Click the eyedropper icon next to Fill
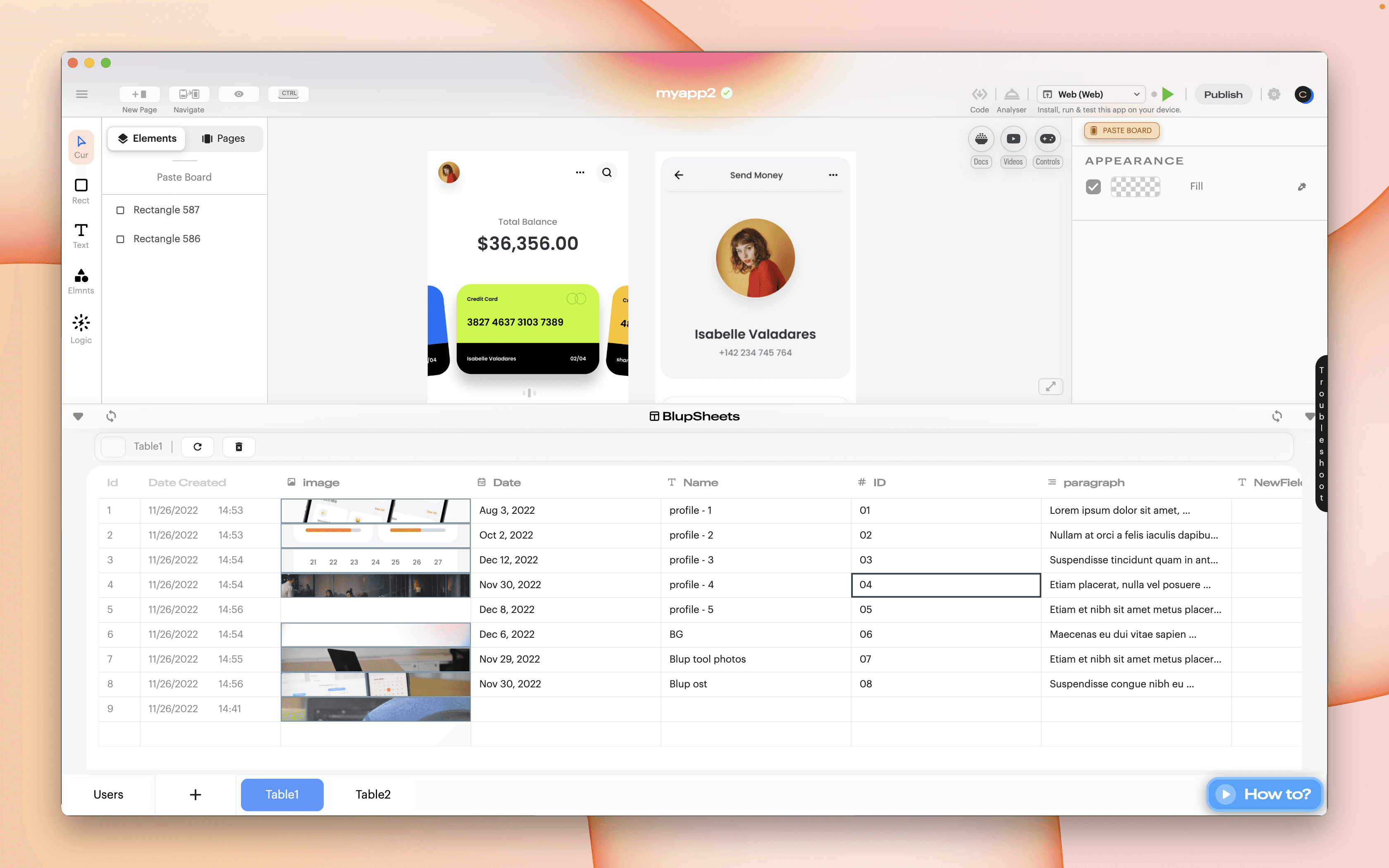Image resolution: width=1389 pixels, height=868 pixels. (1301, 186)
